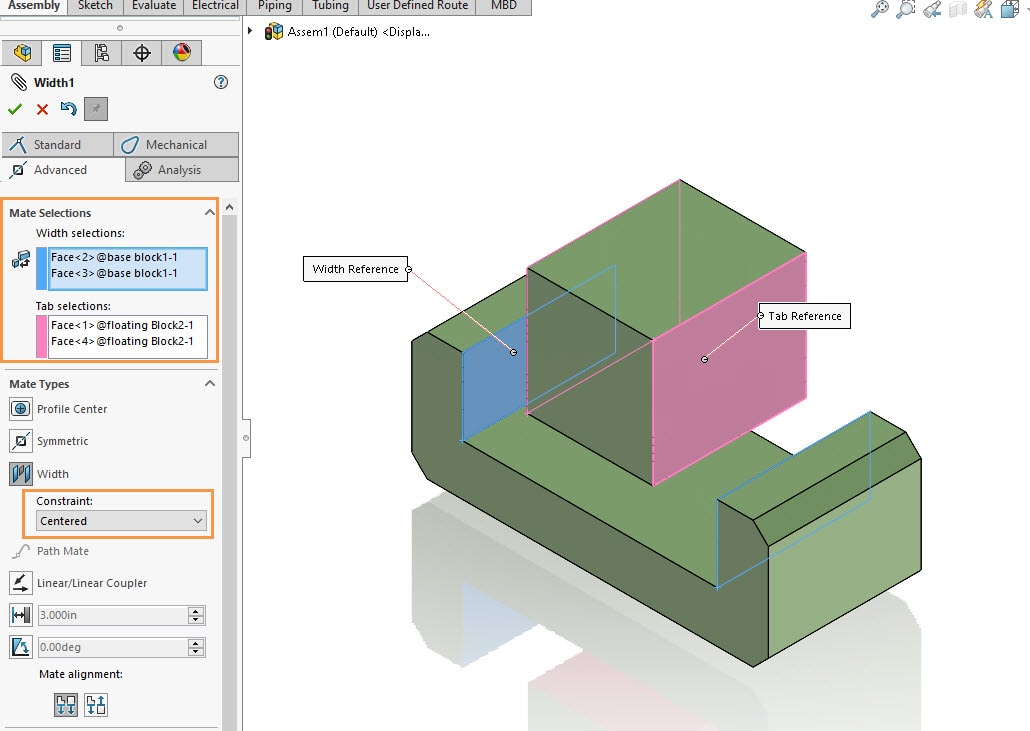Open Width1 mate help icon
The height and width of the screenshot is (731, 1030).
pyautogui.click(x=221, y=82)
